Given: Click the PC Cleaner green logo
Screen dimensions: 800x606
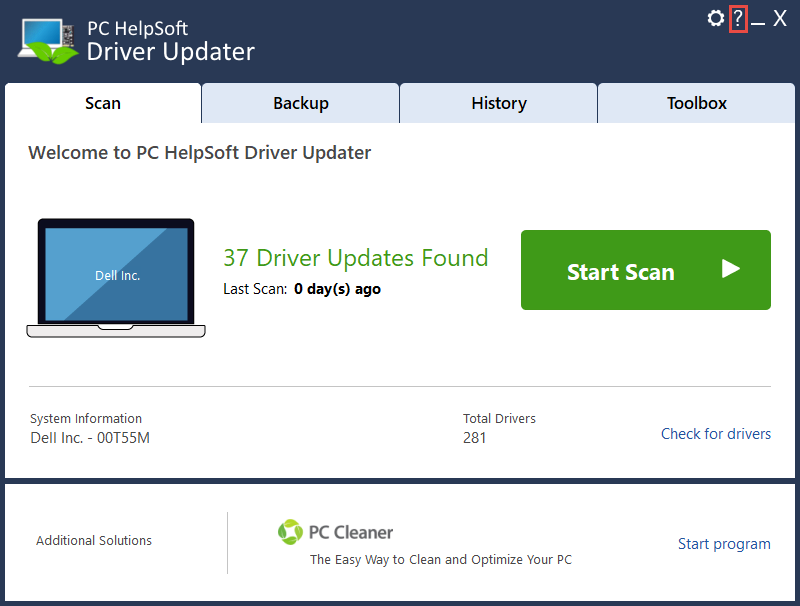Looking at the screenshot, I should (x=290, y=532).
